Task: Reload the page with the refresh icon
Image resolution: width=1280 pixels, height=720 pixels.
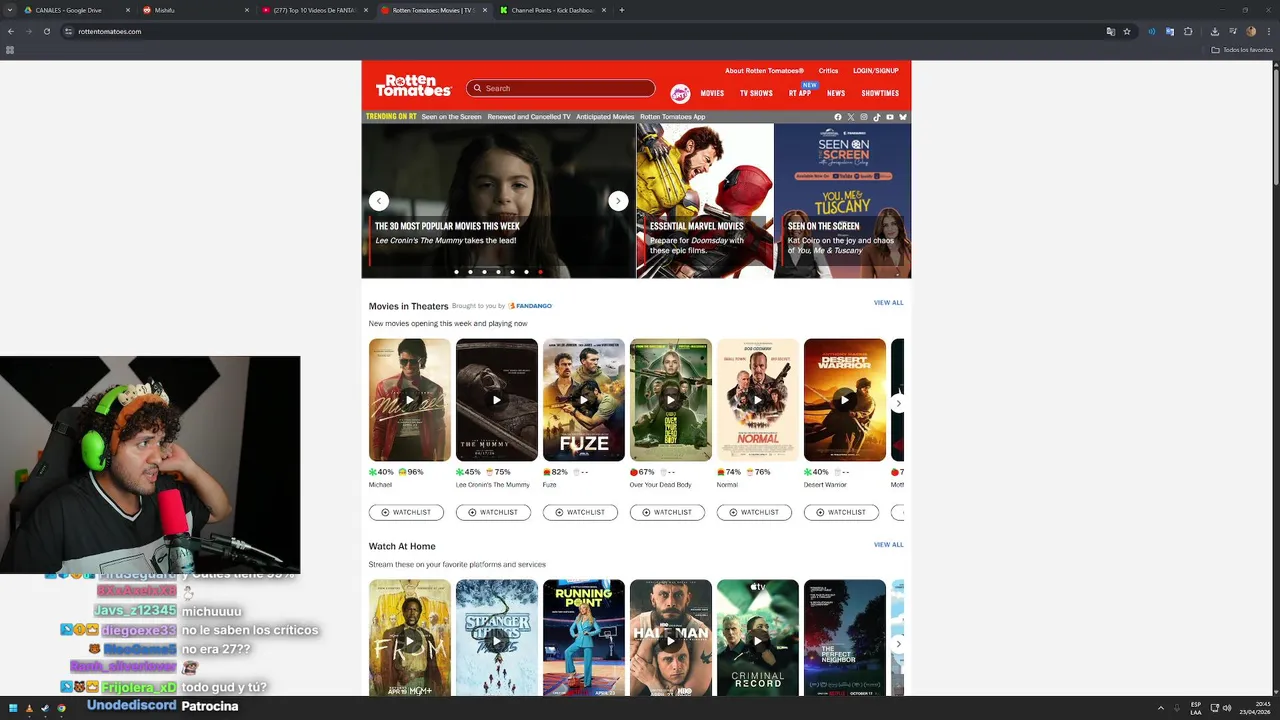Action: pyautogui.click(x=46, y=31)
